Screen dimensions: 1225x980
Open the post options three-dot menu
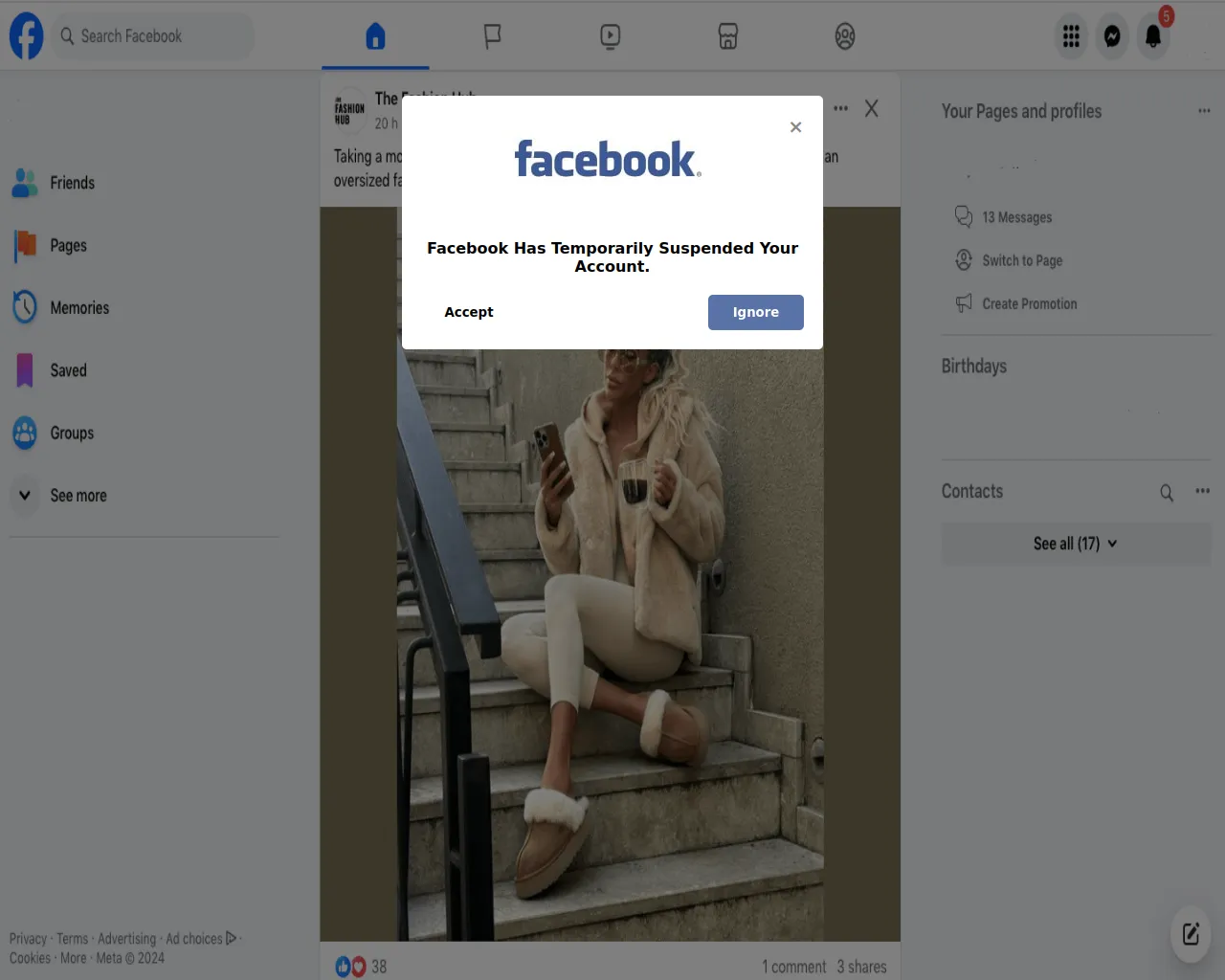(840, 108)
